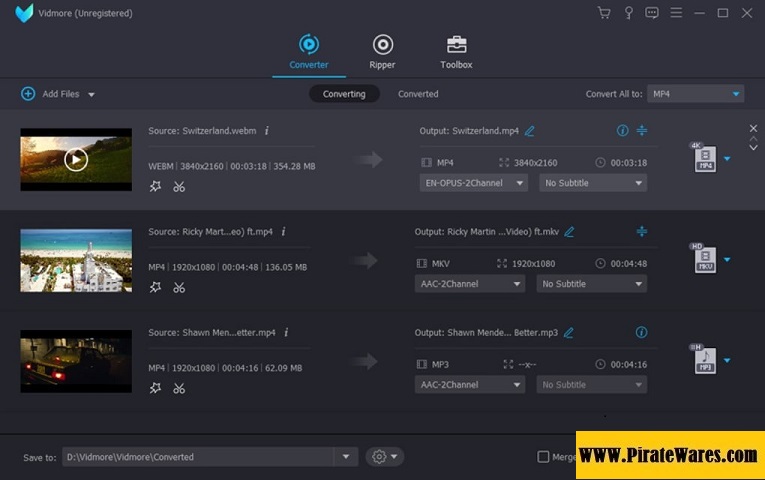Switch to the Ripper tab
The width and height of the screenshot is (765, 480).
(382, 52)
